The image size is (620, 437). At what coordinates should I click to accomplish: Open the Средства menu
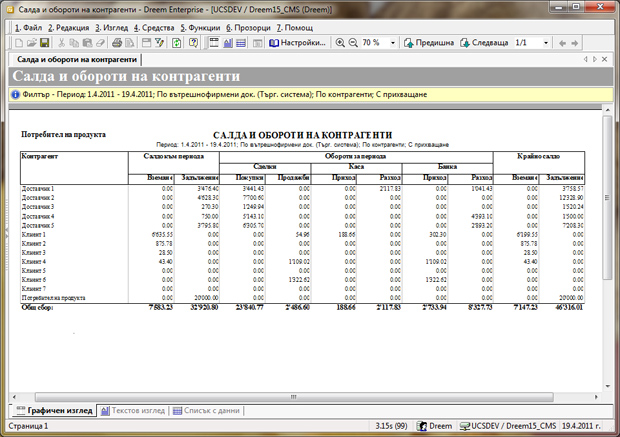click(154, 28)
